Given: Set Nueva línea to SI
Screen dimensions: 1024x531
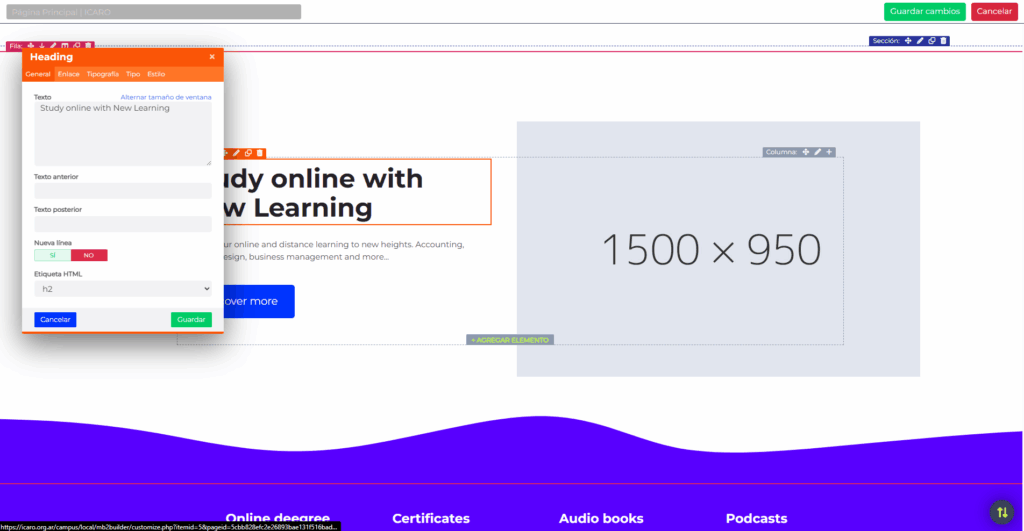Looking at the screenshot, I should click(x=52, y=255).
